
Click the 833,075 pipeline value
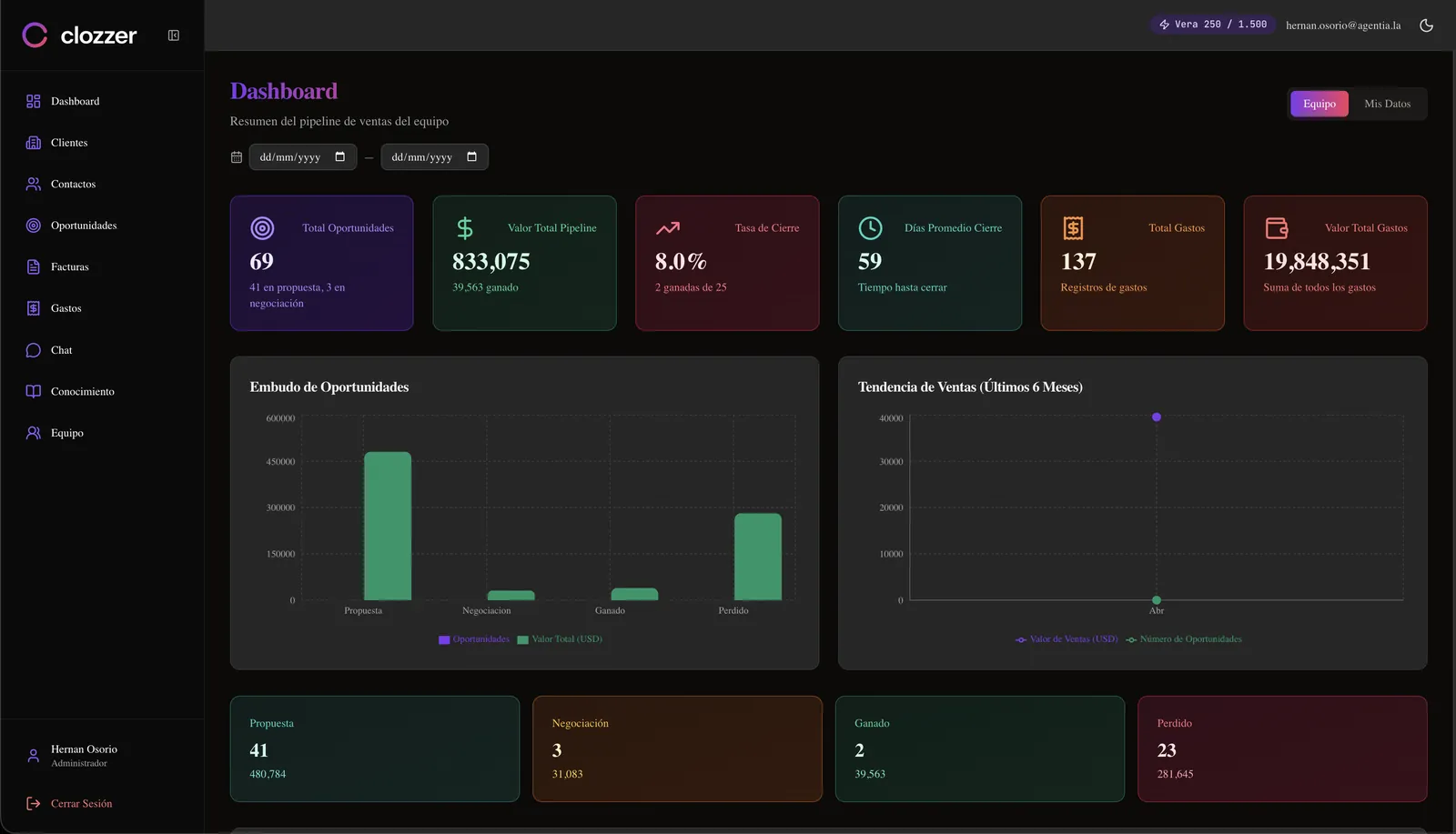pyautogui.click(x=491, y=262)
